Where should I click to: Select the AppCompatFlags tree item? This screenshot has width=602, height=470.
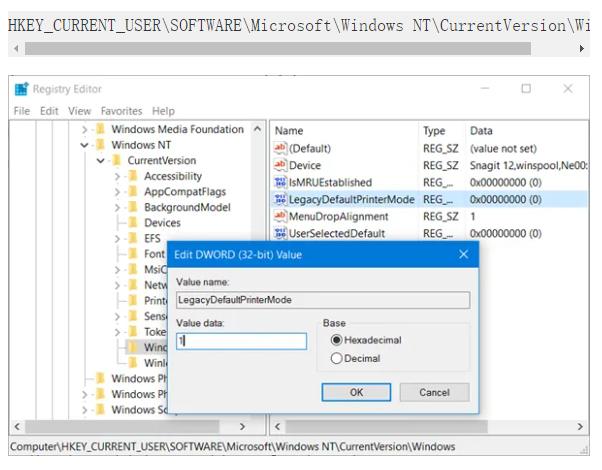click(185, 192)
